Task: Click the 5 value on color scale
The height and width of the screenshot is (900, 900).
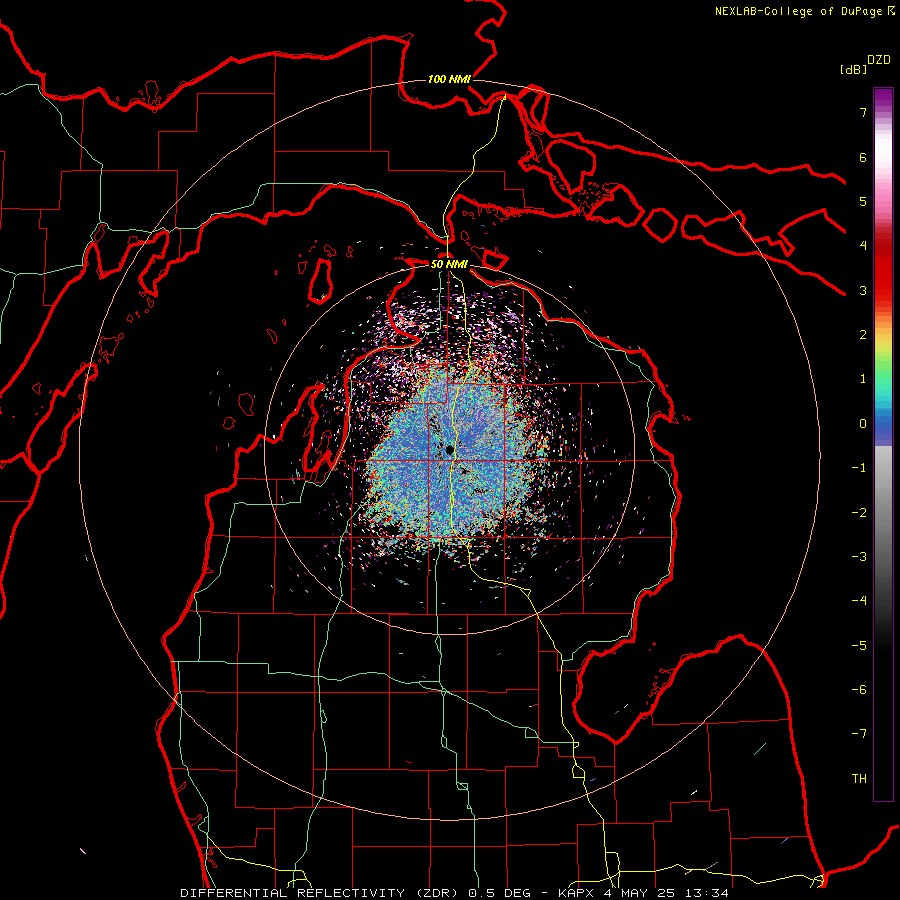Action: pyautogui.click(x=863, y=201)
